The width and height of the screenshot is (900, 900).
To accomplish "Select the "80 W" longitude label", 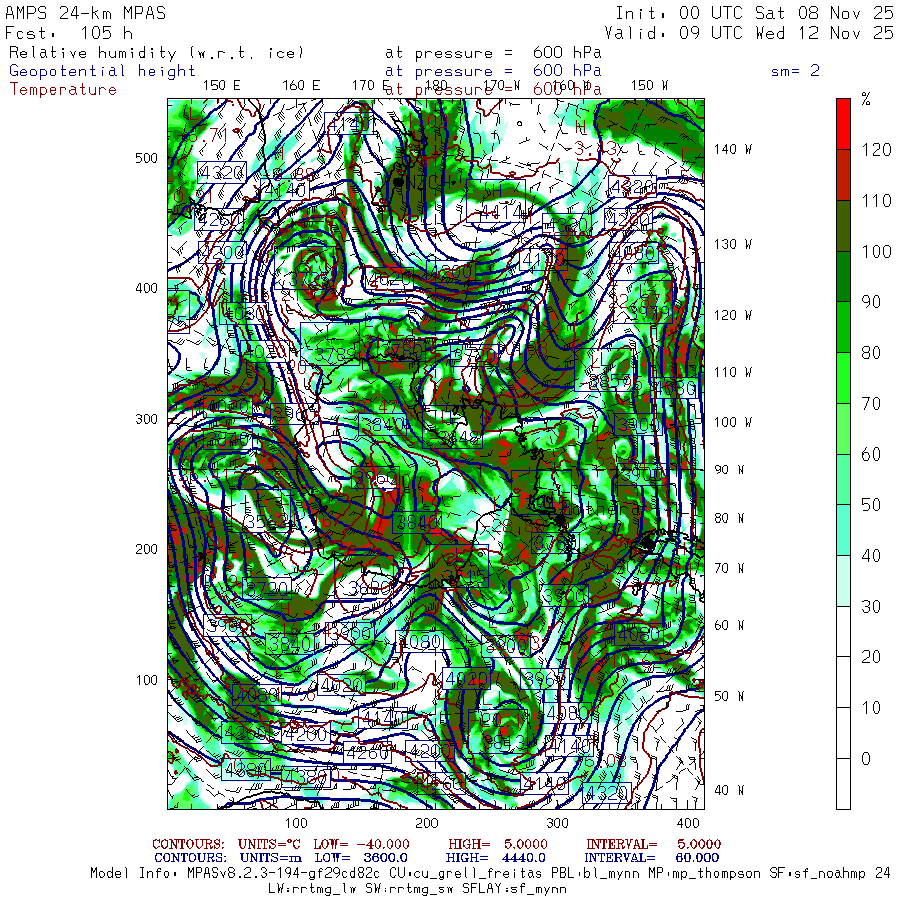I will point(729,518).
